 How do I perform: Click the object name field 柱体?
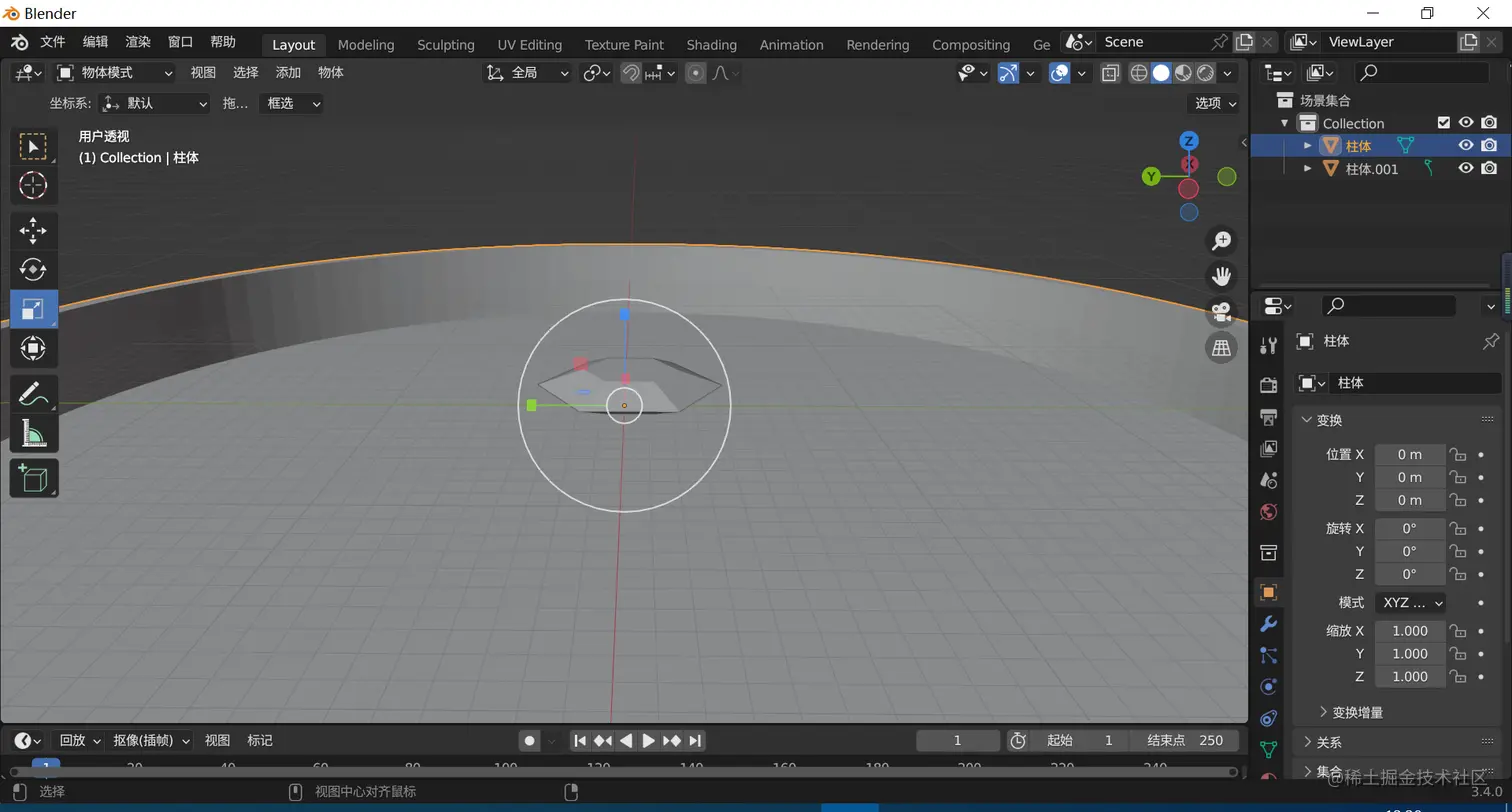pyautogui.click(x=1416, y=383)
